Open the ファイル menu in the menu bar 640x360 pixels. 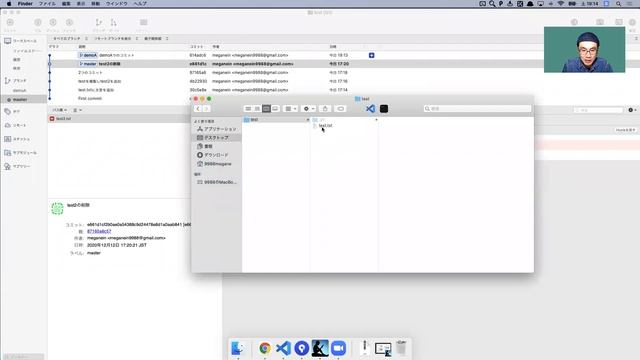(x=47, y=4)
